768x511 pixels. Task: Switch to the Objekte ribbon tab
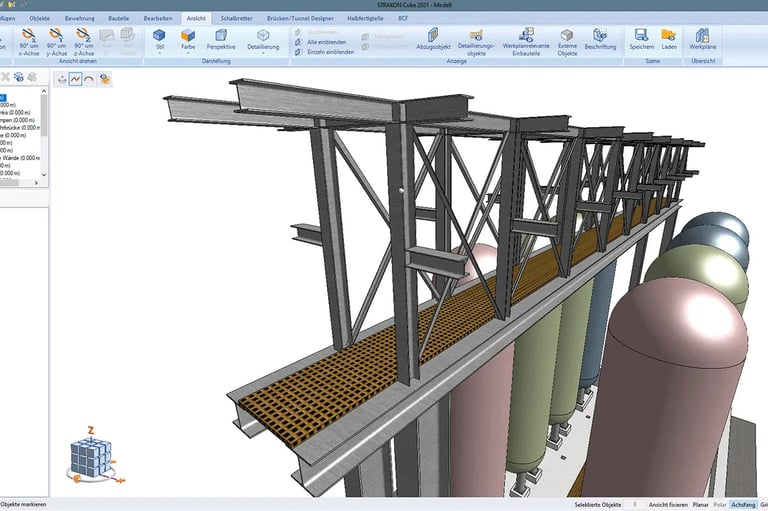point(40,18)
